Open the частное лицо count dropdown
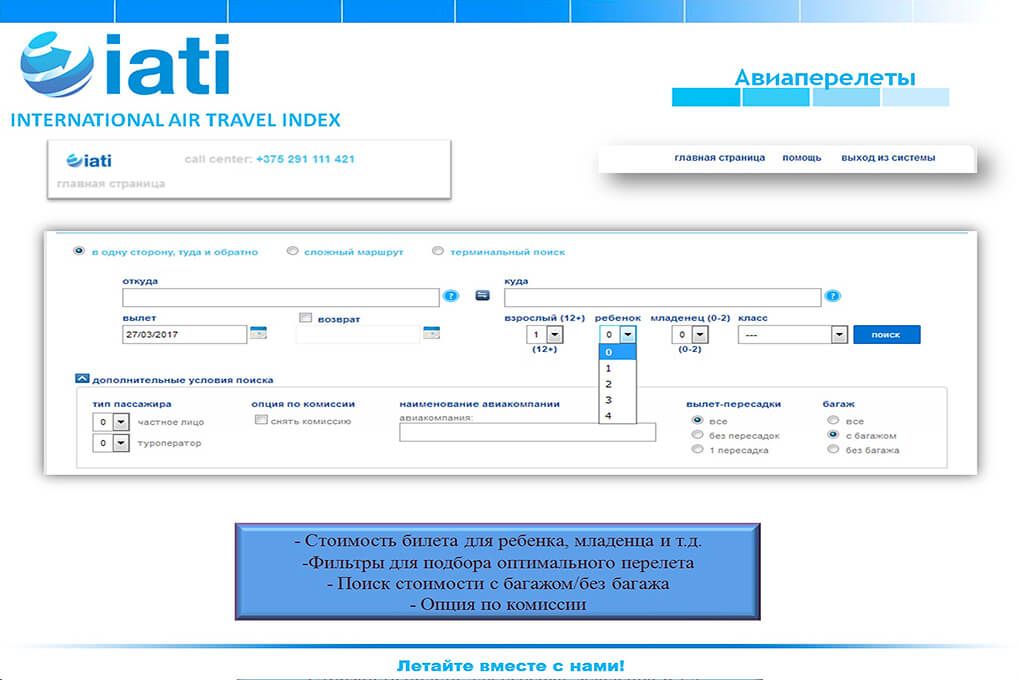This screenshot has width=1021, height=680. [121, 422]
